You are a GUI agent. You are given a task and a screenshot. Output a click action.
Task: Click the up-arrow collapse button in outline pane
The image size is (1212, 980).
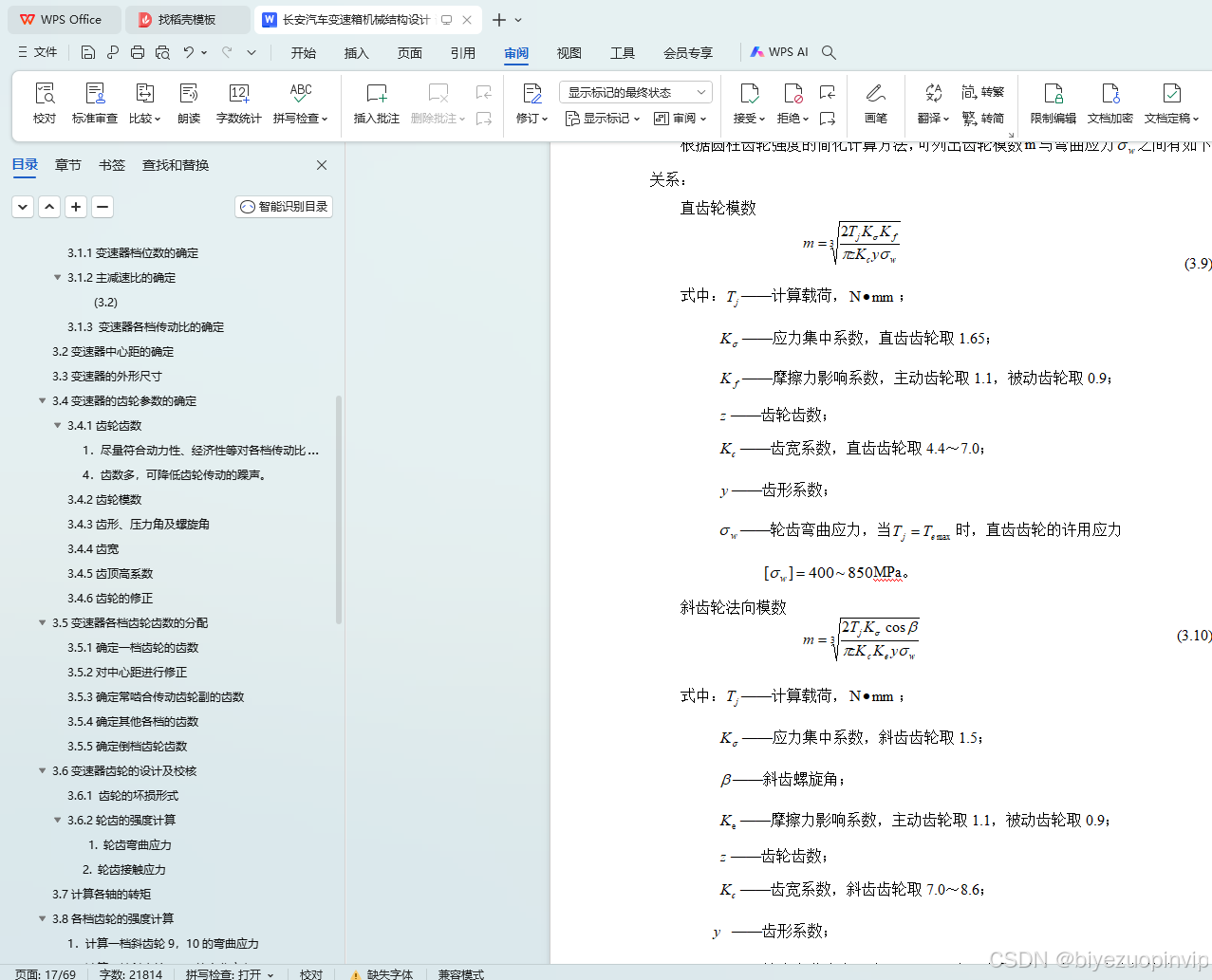pyautogui.click(x=50, y=207)
